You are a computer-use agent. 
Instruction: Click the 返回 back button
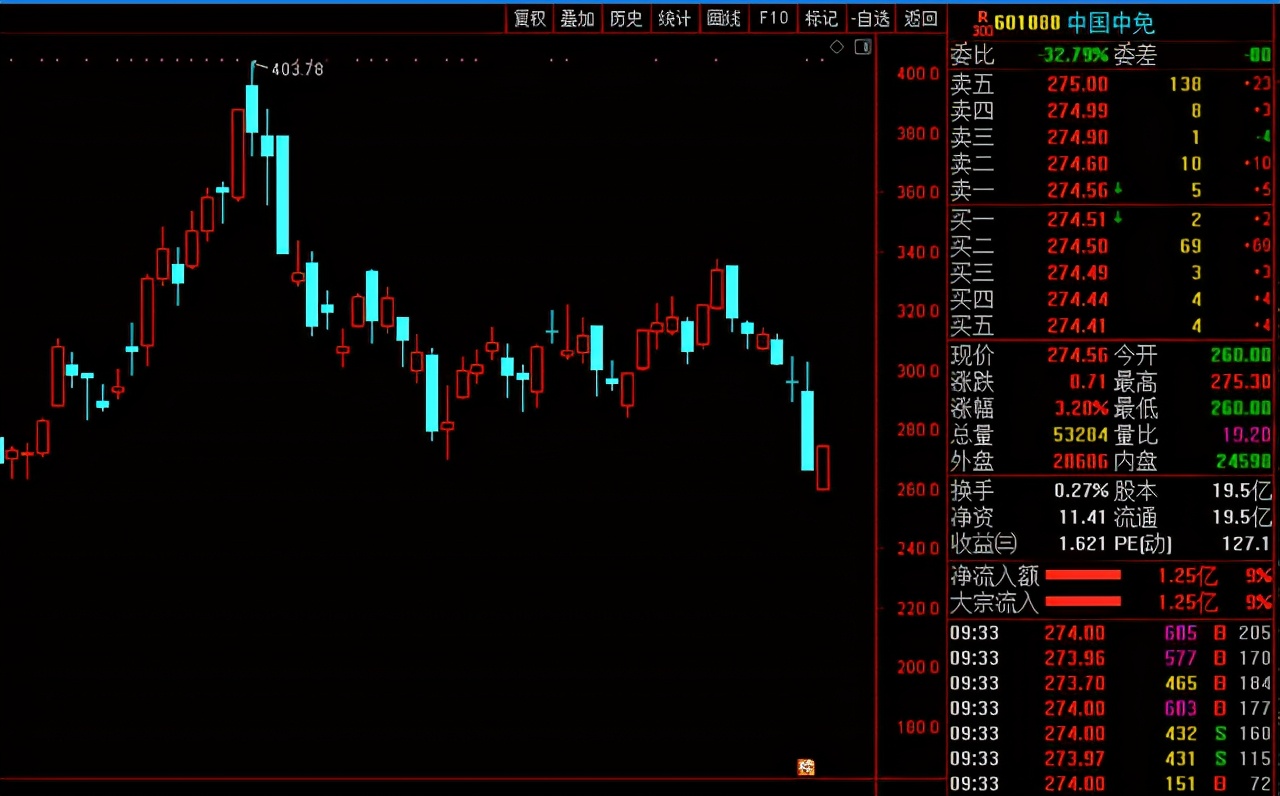point(920,19)
